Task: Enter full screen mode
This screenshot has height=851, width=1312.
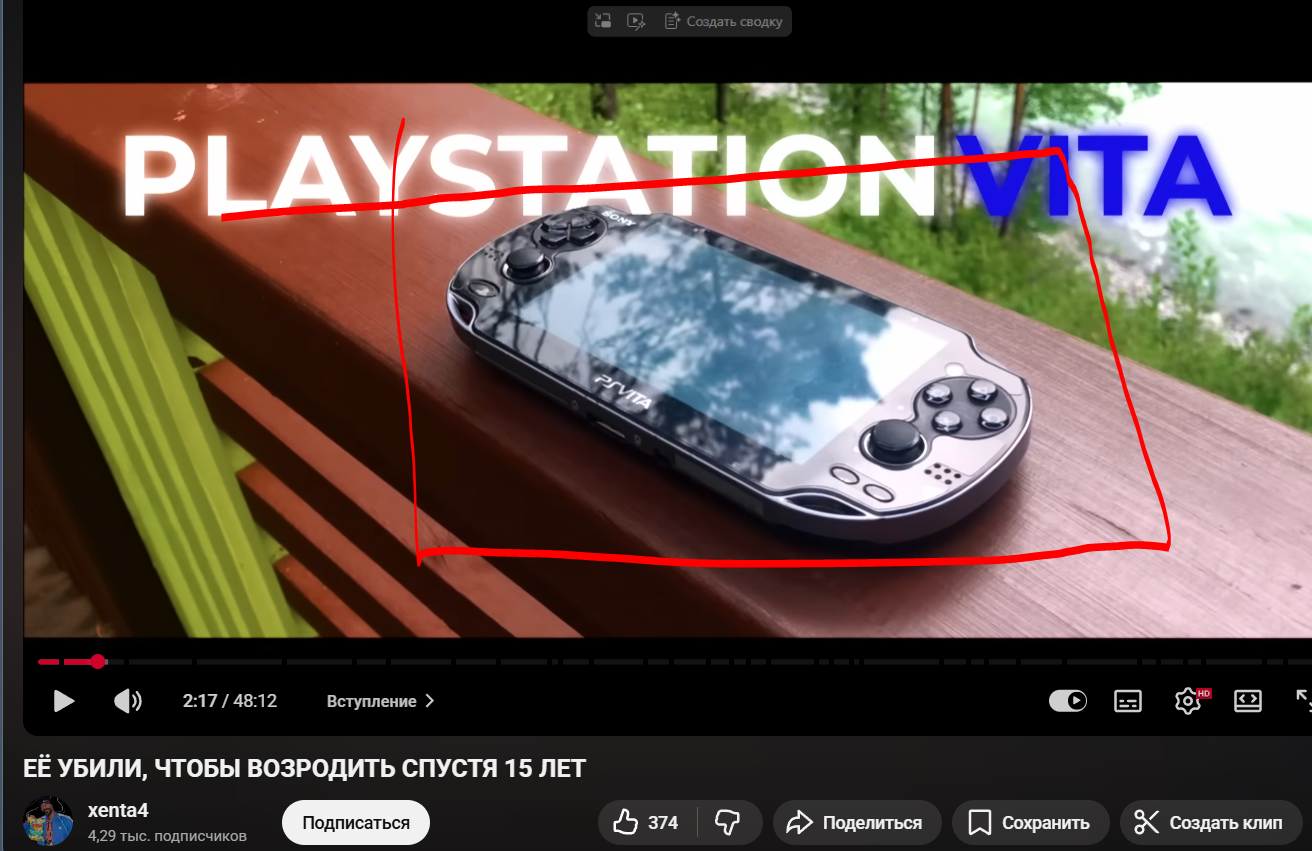Action: (1303, 701)
